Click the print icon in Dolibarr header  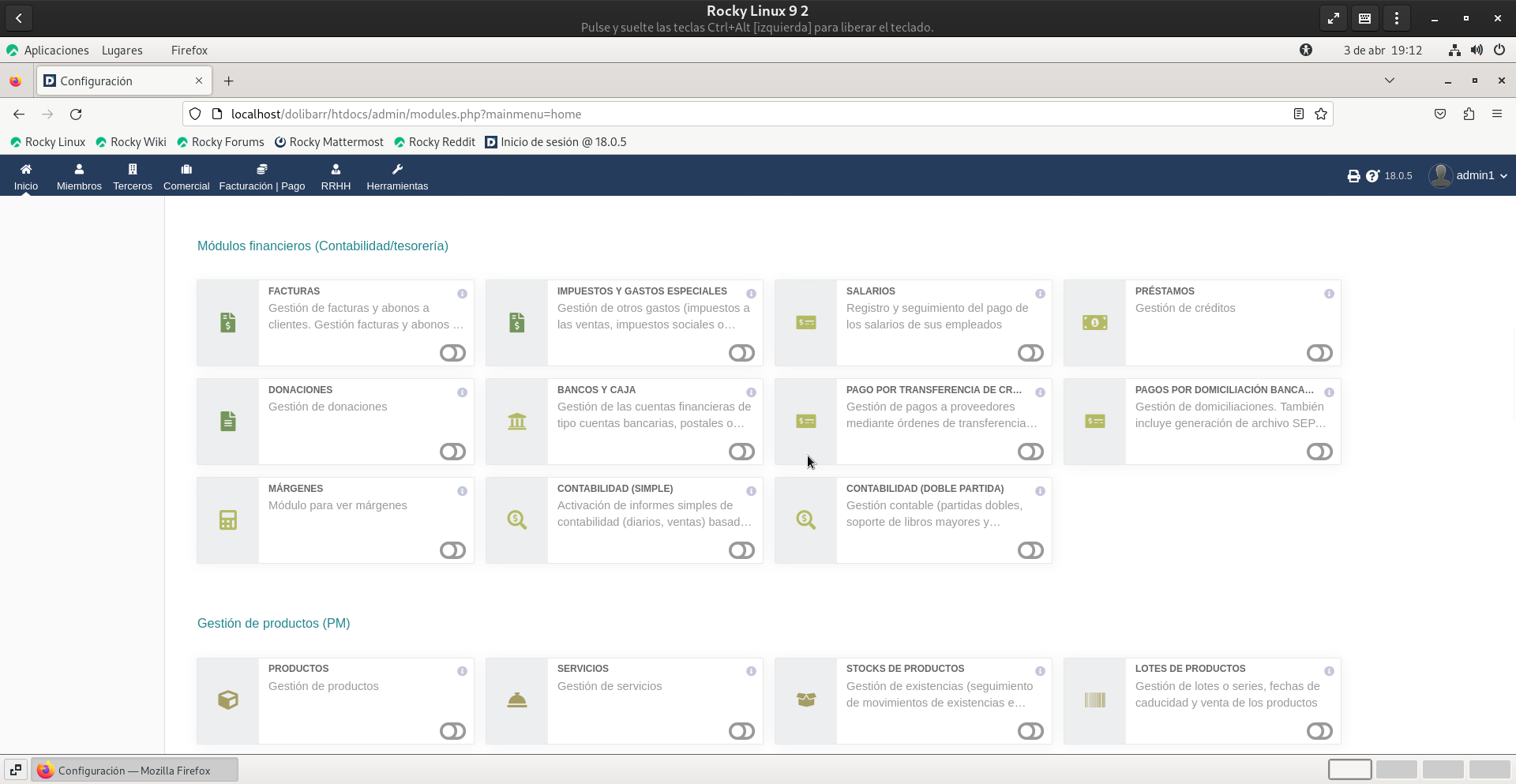[1353, 176]
